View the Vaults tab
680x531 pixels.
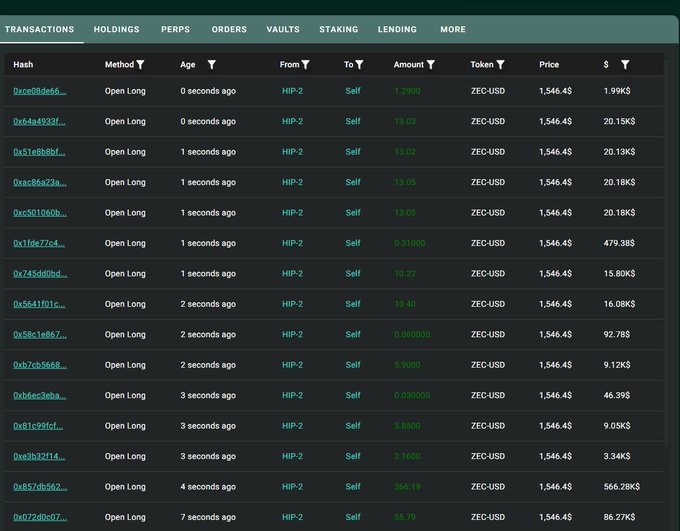click(283, 29)
